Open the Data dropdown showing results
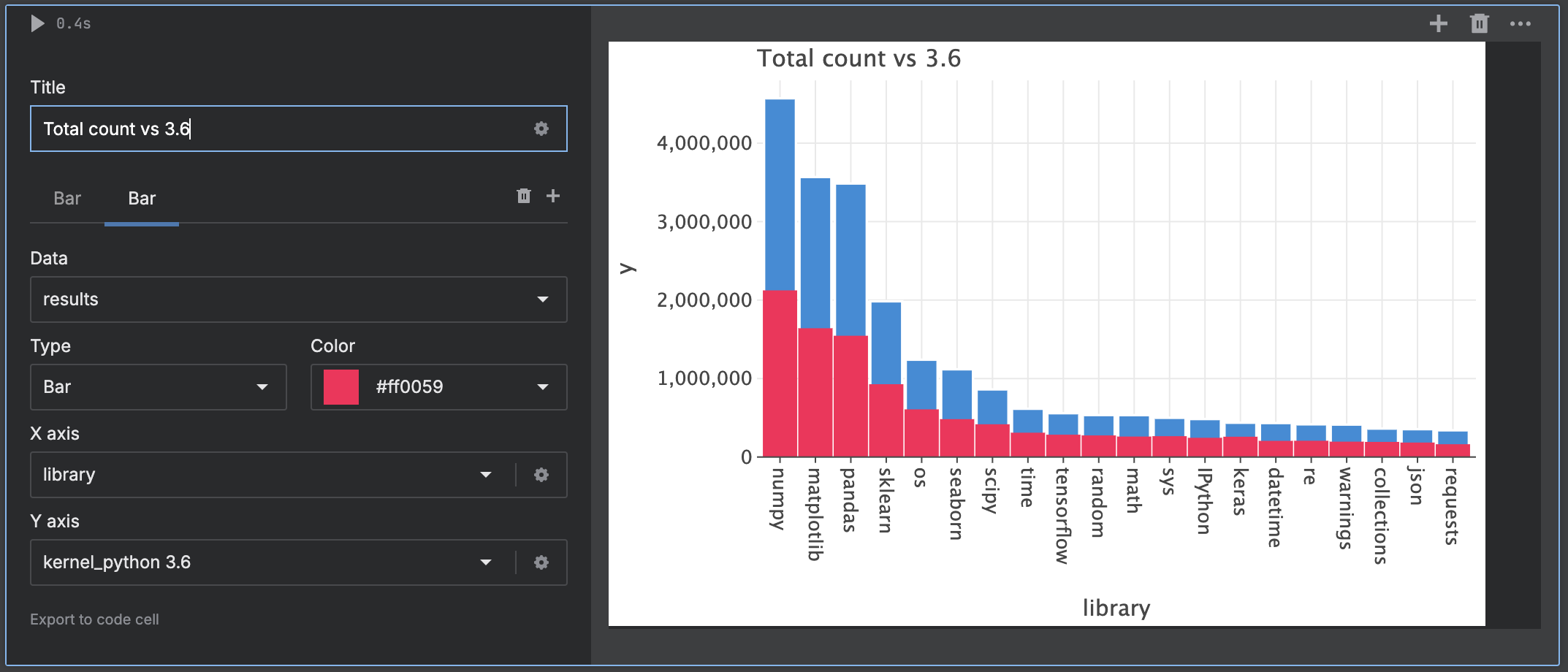 tap(298, 299)
